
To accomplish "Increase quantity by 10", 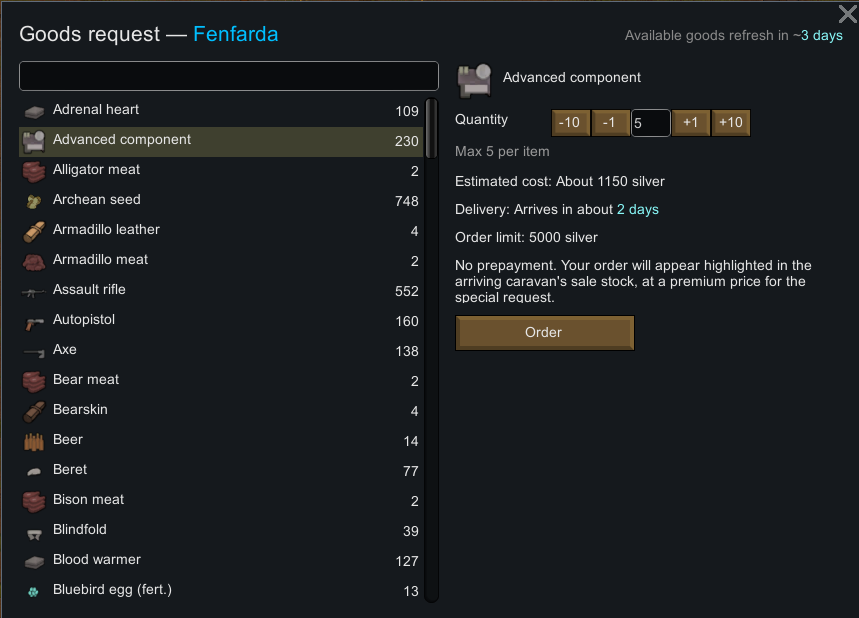I will coord(731,123).
